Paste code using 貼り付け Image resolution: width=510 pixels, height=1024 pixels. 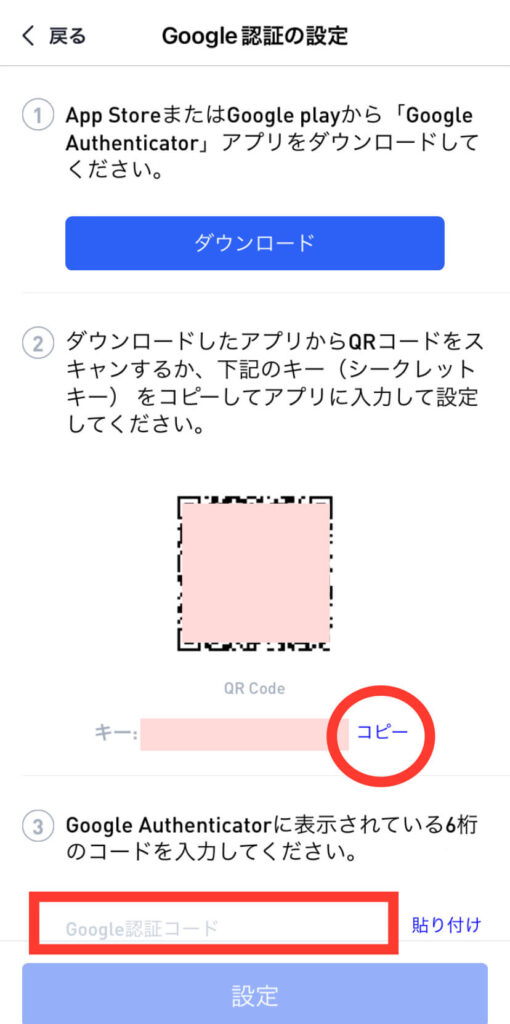447,924
